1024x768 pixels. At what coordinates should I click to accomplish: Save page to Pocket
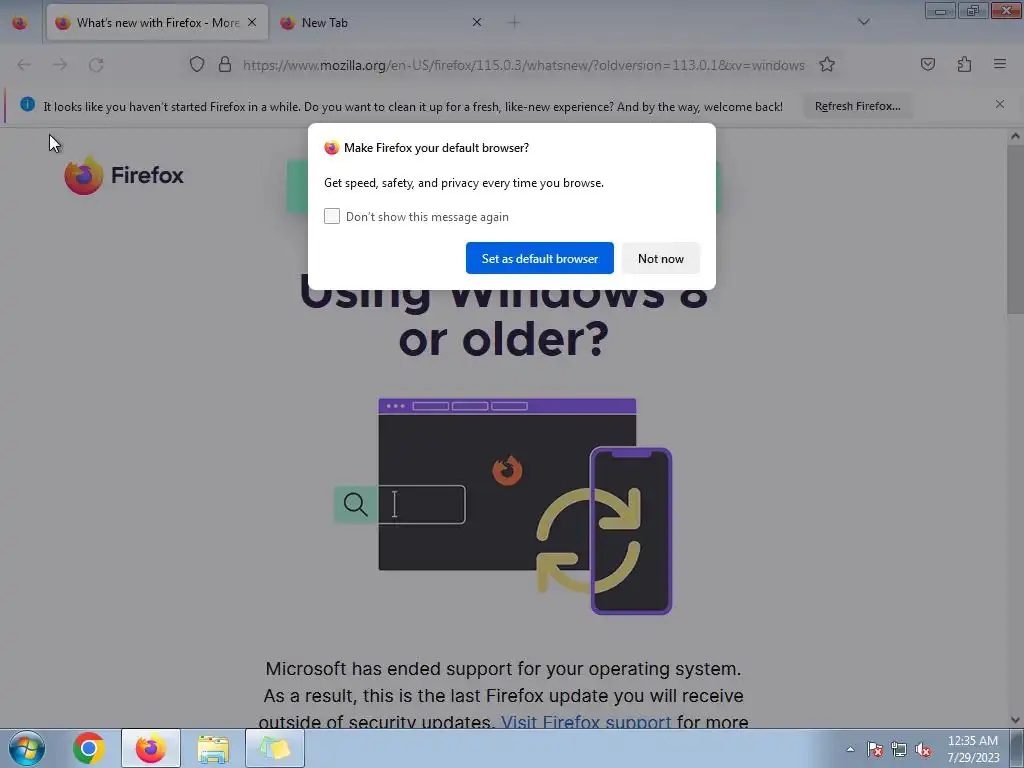pyautogui.click(x=927, y=65)
